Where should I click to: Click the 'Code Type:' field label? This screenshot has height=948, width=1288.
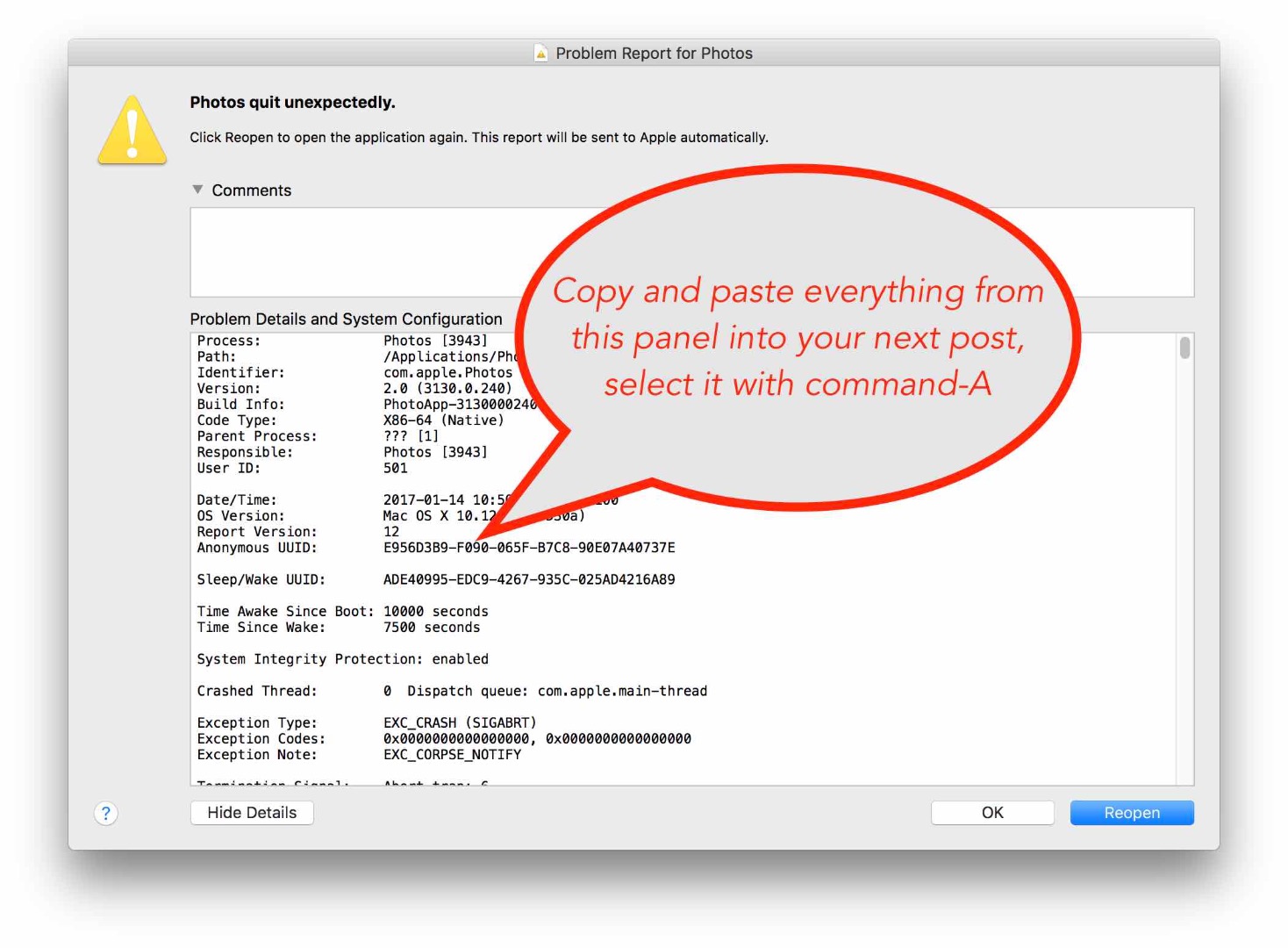(x=236, y=420)
